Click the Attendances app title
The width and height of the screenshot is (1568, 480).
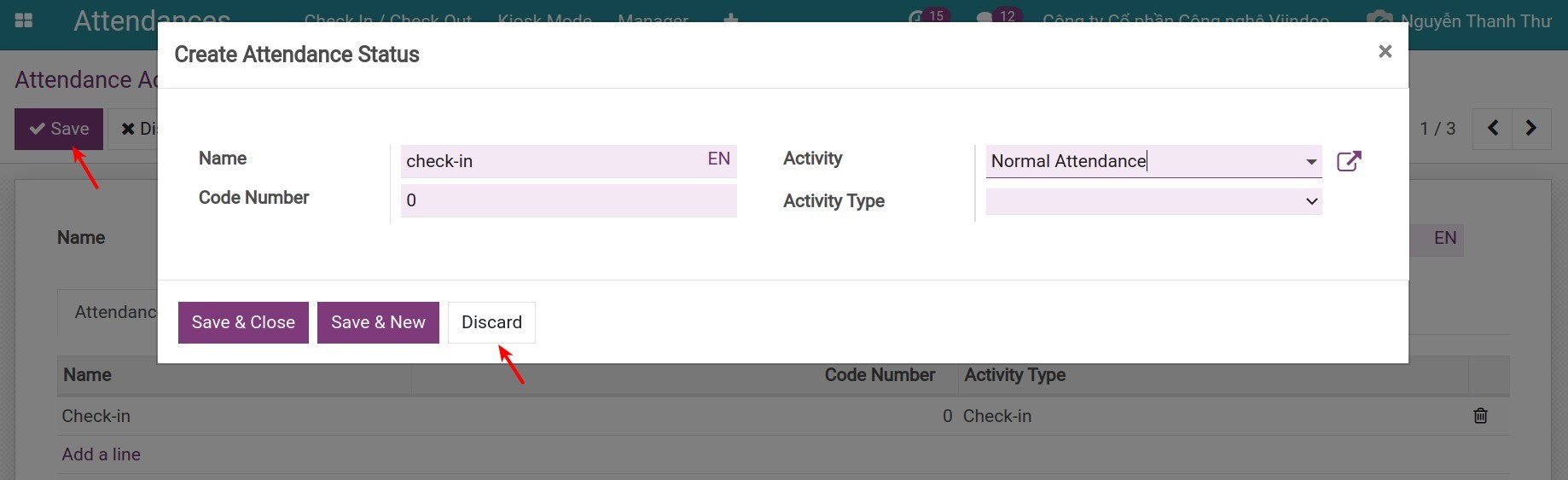coord(152,20)
